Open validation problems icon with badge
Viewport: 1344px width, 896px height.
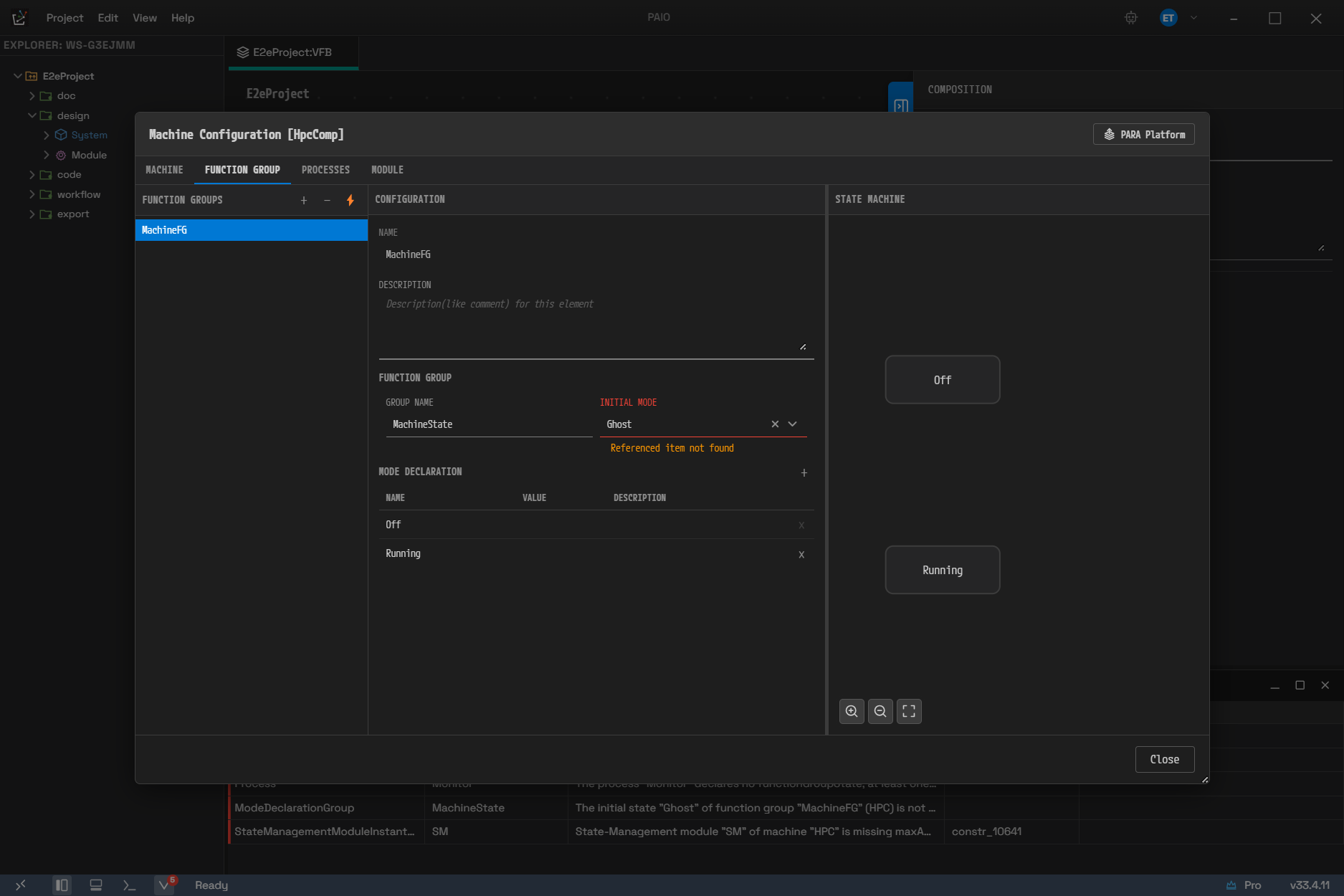click(x=166, y=885)
